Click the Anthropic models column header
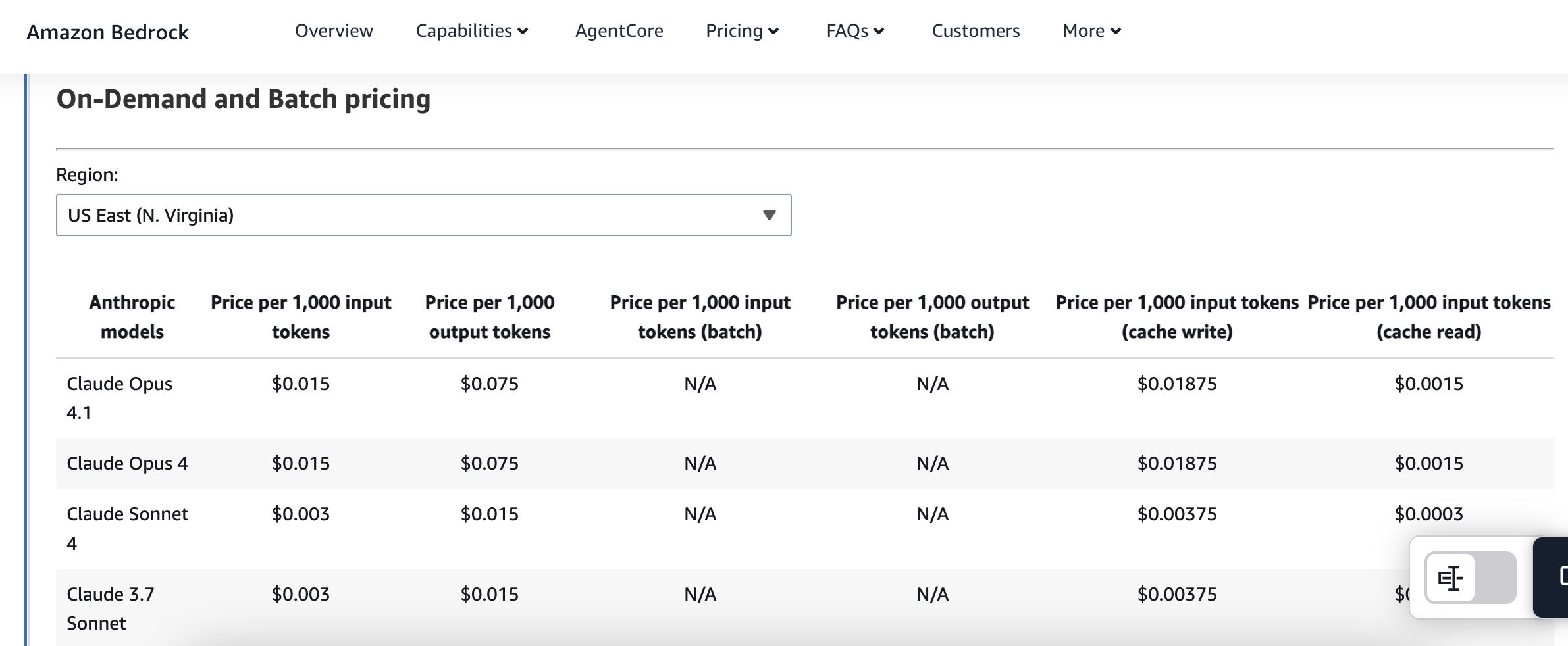 coord(132,316)
